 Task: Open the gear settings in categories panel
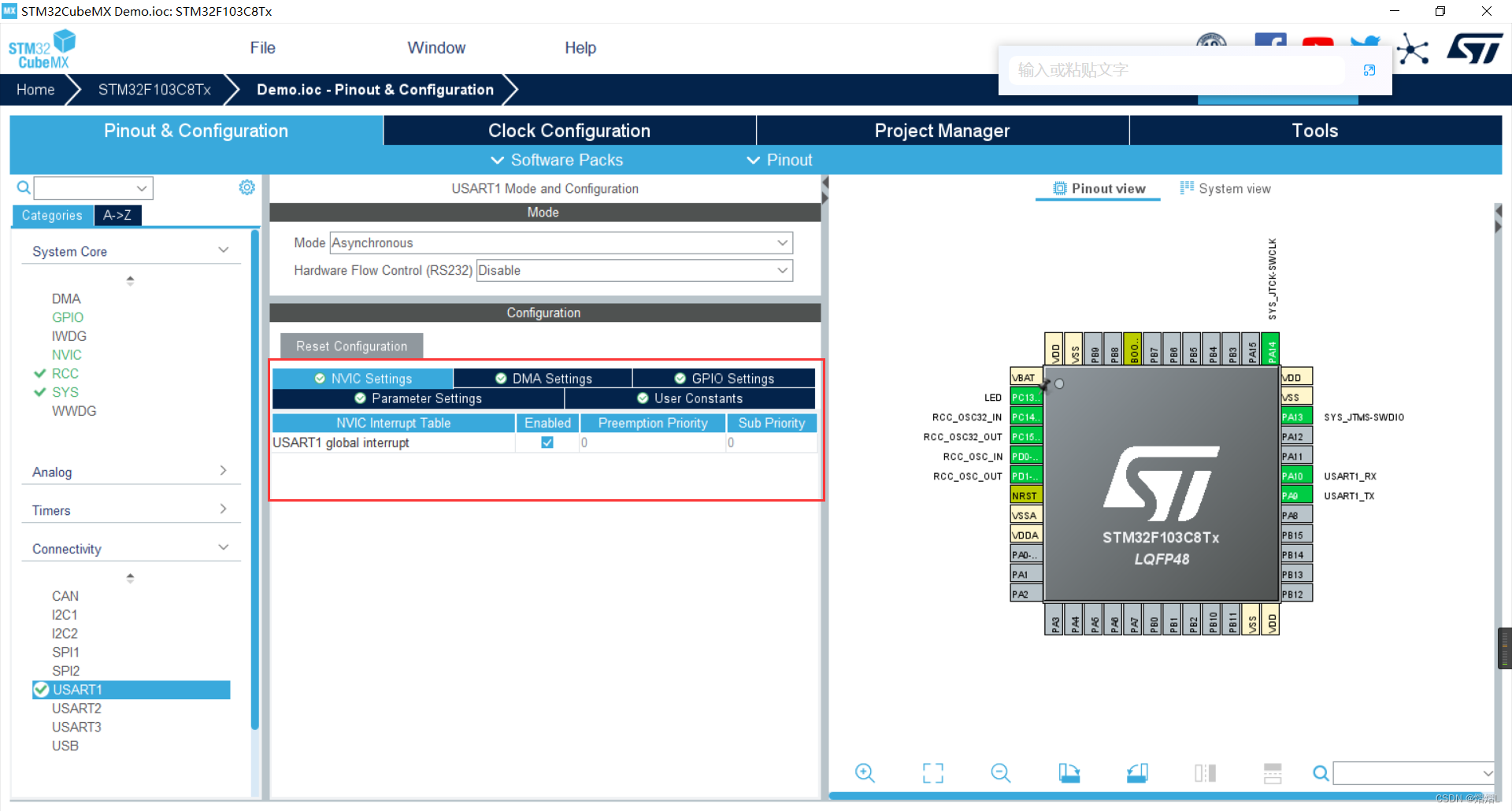247,187
